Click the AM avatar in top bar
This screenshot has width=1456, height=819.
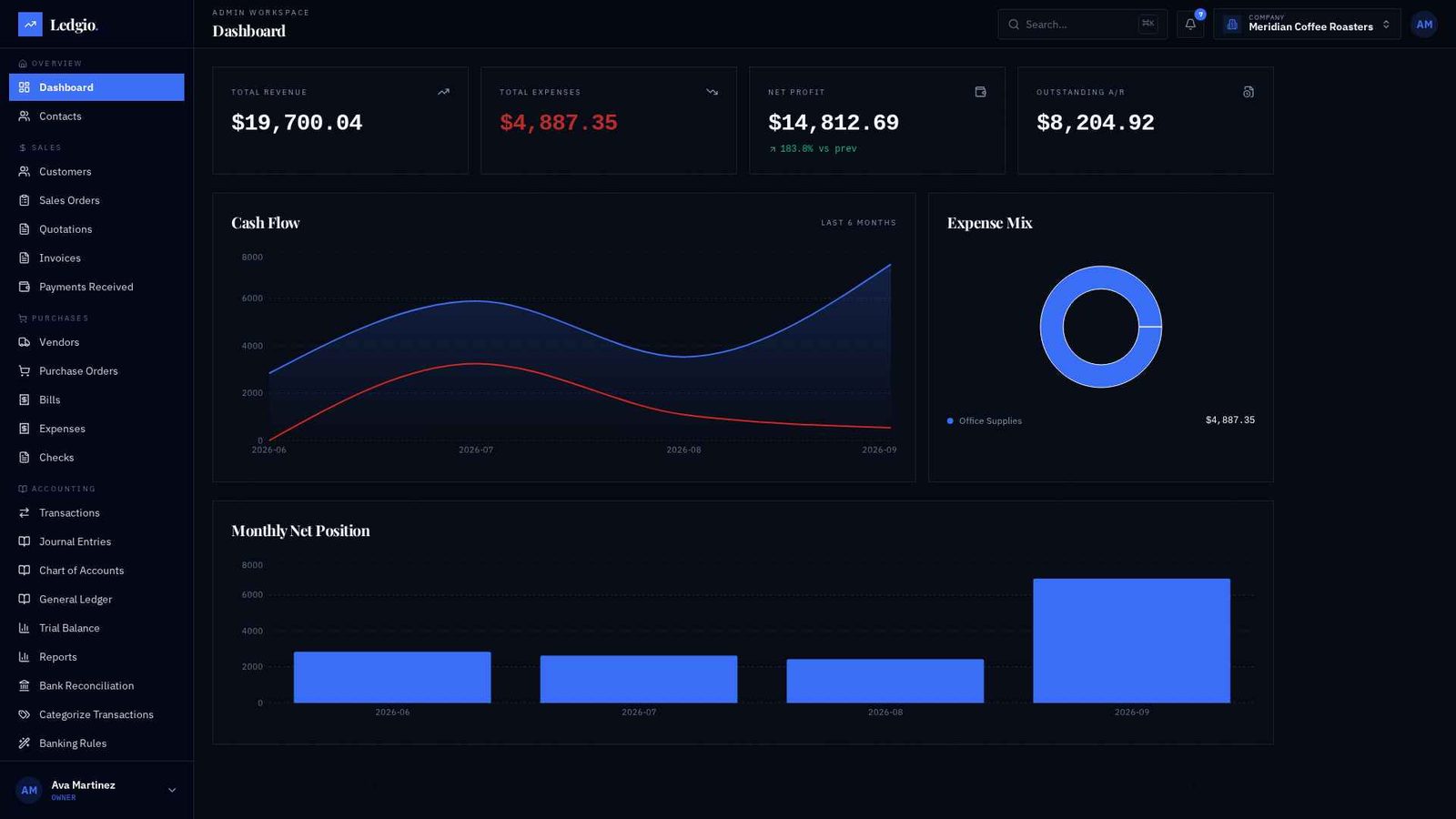(1424, 25)
